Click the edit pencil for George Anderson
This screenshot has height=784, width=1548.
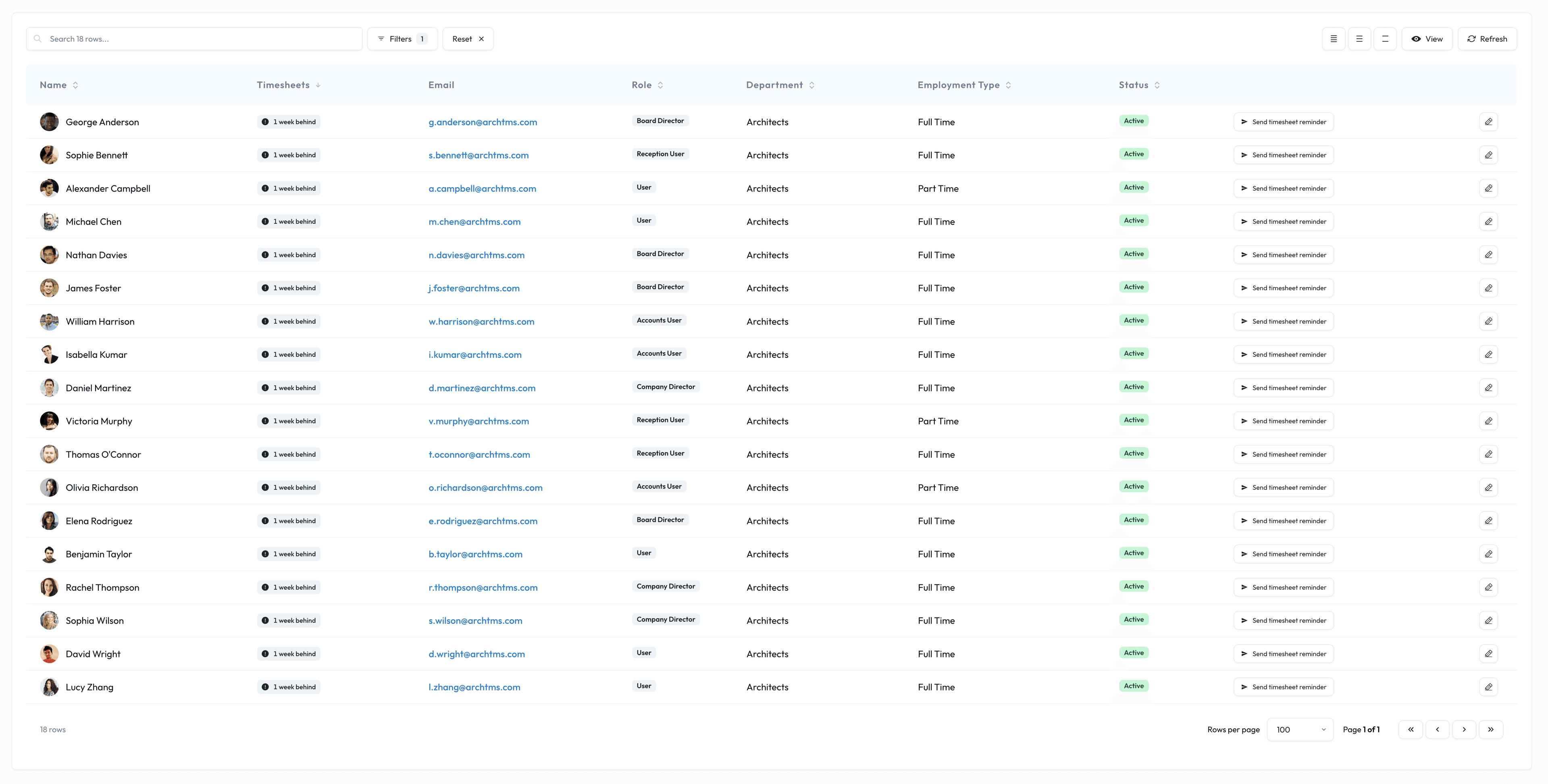[1488, 122]
